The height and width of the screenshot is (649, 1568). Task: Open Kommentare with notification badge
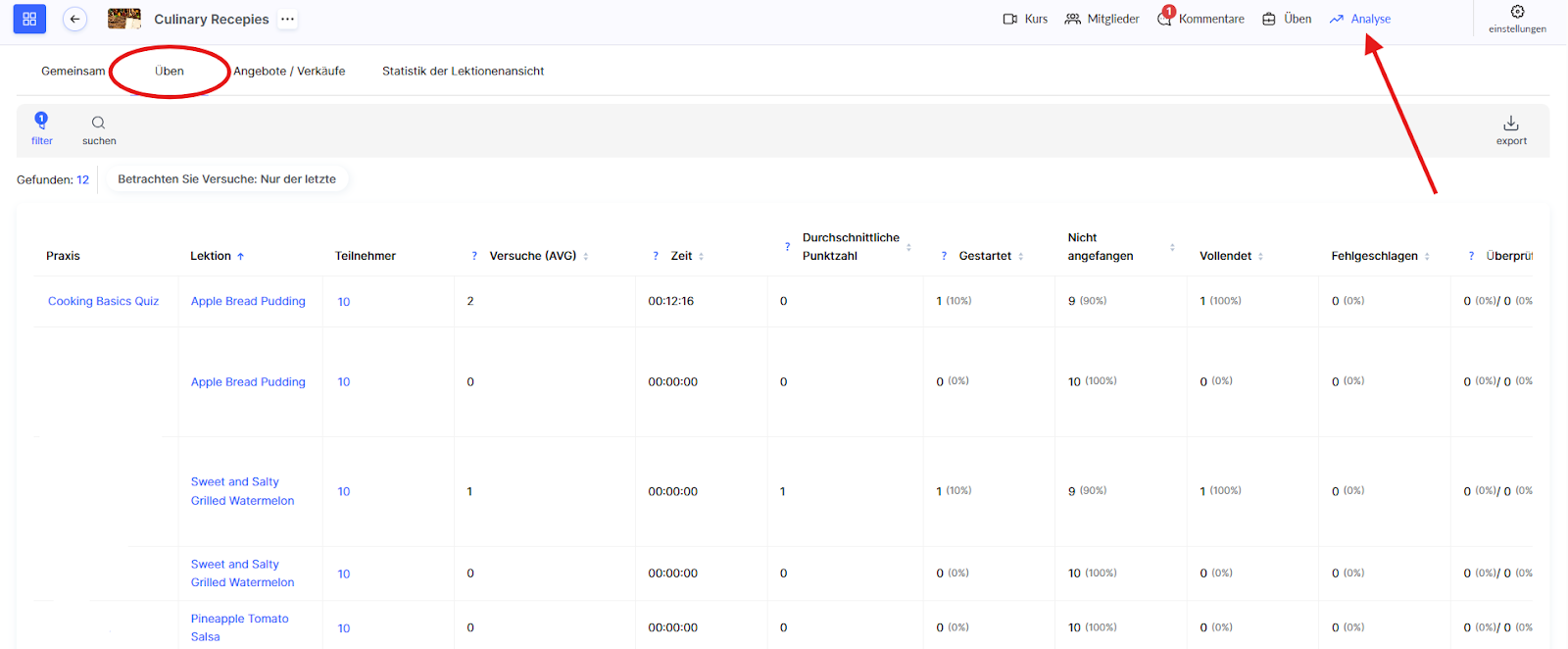[1200, 19]
